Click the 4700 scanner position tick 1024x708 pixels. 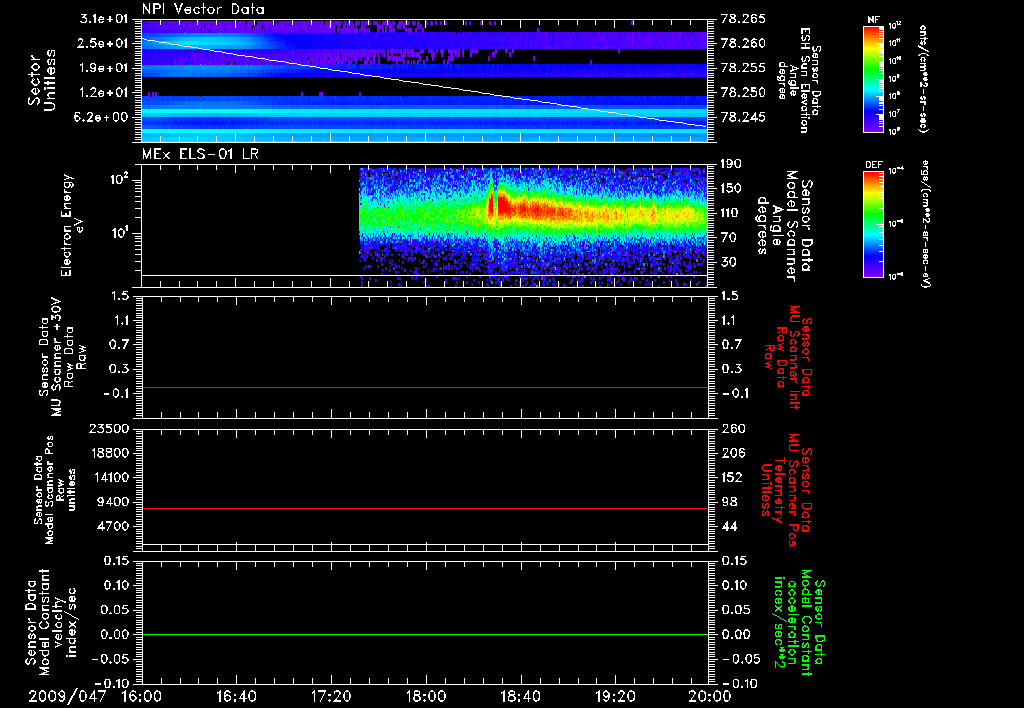coord(112,526)
